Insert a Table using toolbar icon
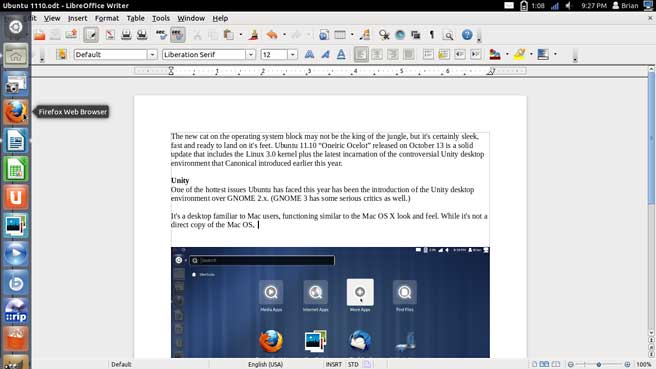 pos(340,35)
